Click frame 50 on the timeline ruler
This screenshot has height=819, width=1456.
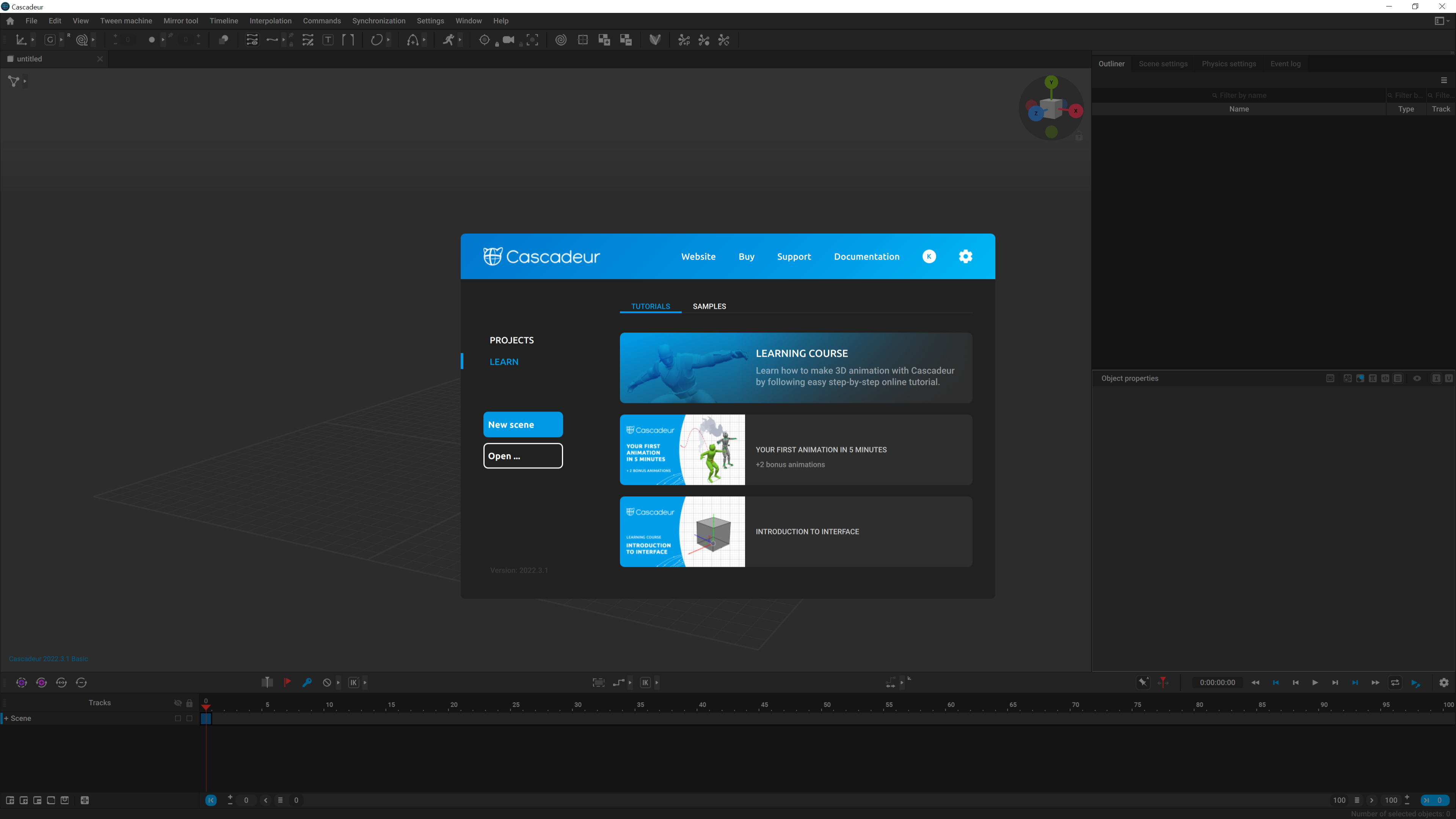point(826,705)
